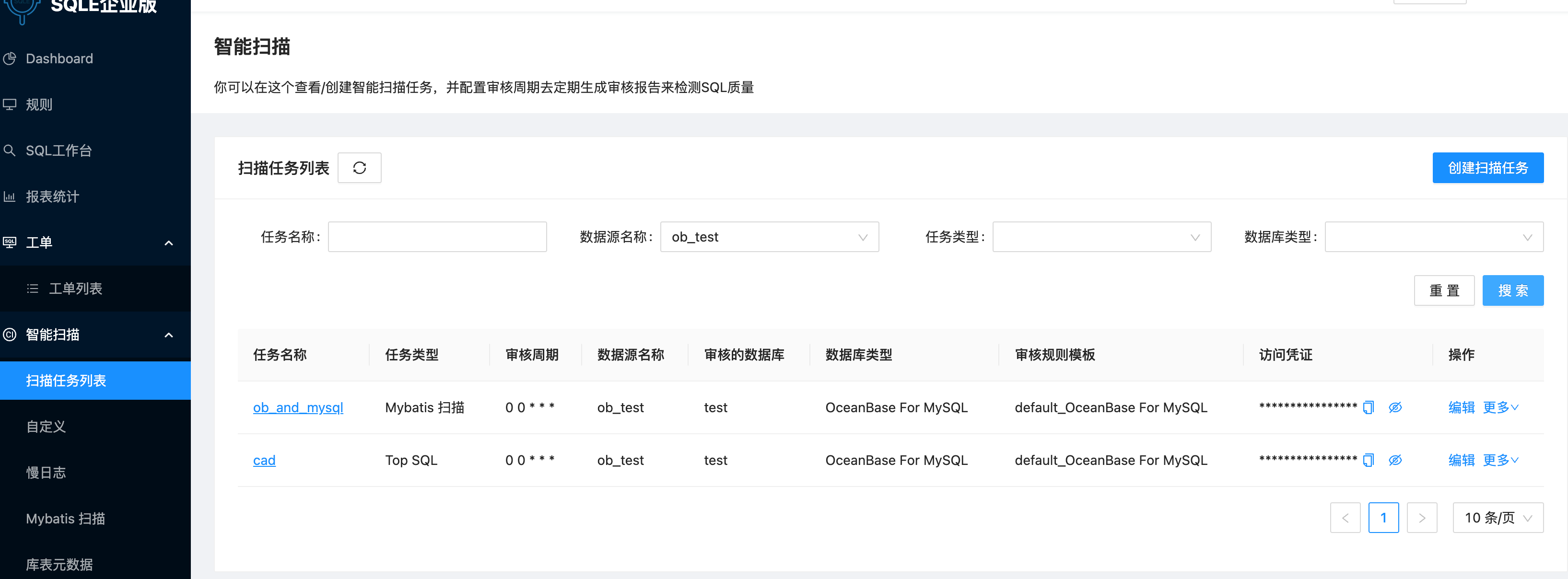Click the 工单 SQL document icon
The height and width of the screenshot is (579, 1568).
pos(10,242)
